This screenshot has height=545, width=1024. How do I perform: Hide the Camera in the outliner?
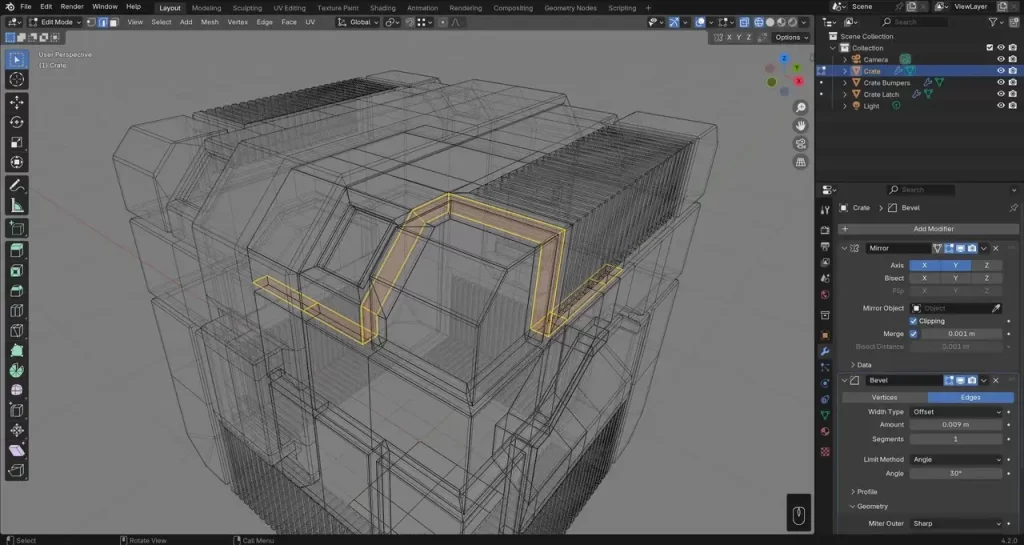(x=1000, y=59)
